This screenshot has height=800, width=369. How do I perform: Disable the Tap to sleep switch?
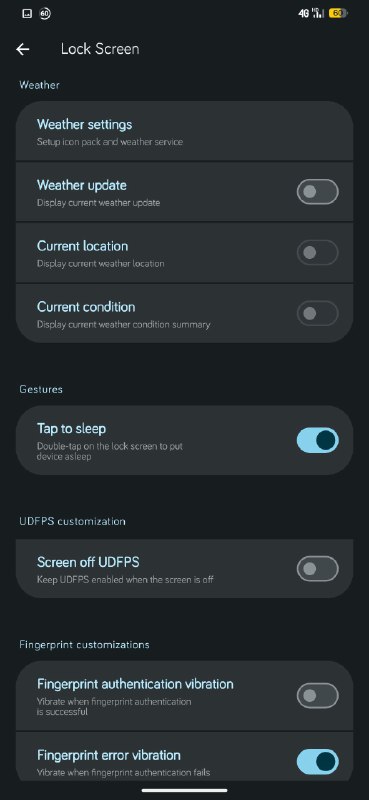click(317, 440)
